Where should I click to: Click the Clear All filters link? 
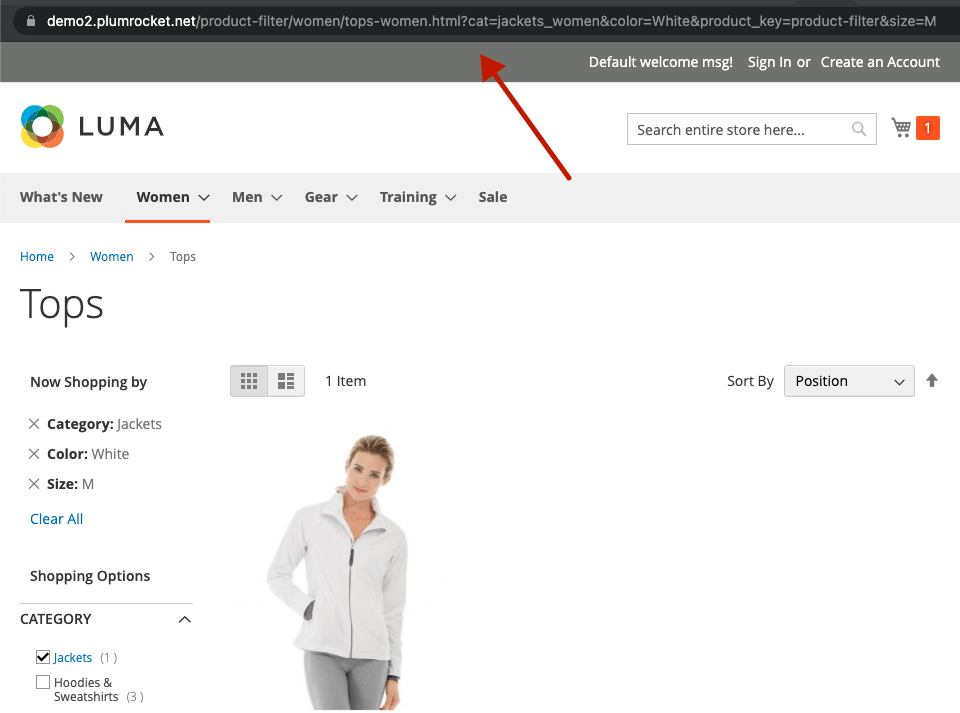pyautogui.click(x=56, y=519)
